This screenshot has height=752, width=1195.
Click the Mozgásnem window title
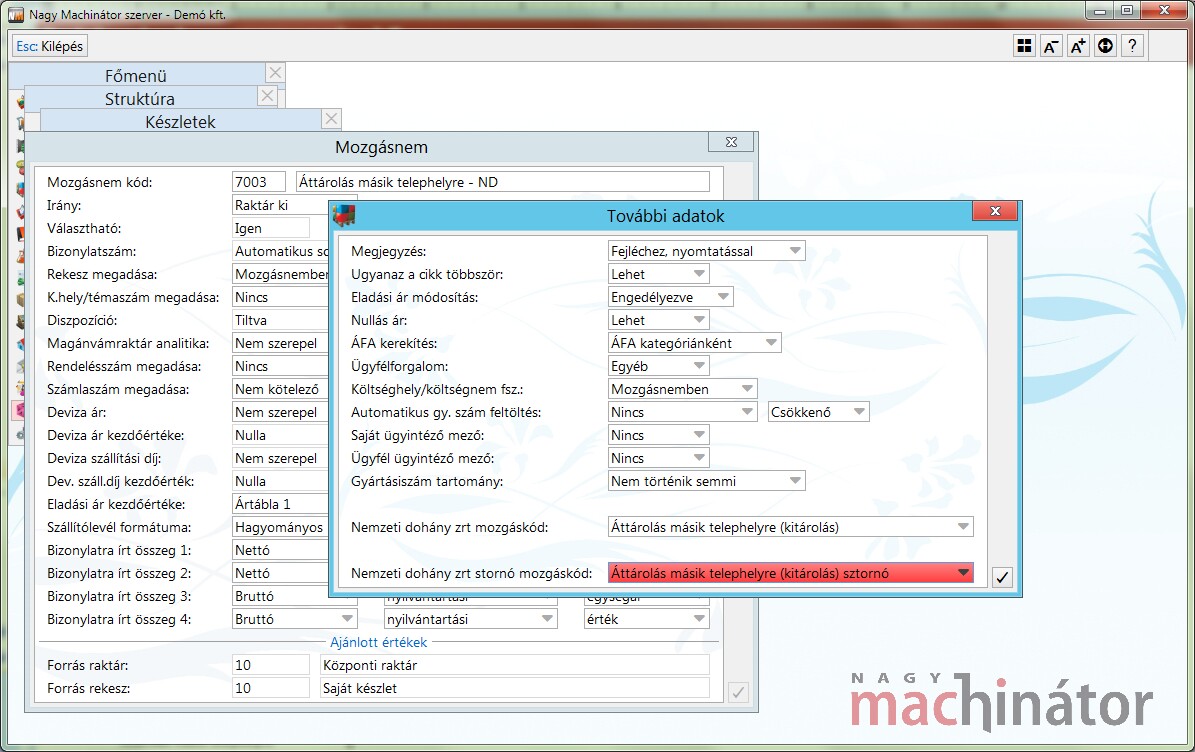381,147
